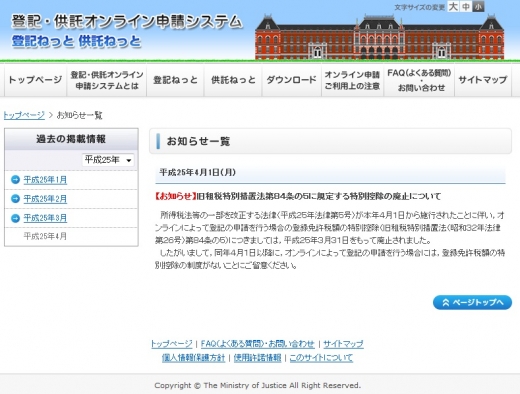Click footer トップページ link

pyautogui.click(x=172, y=344)
